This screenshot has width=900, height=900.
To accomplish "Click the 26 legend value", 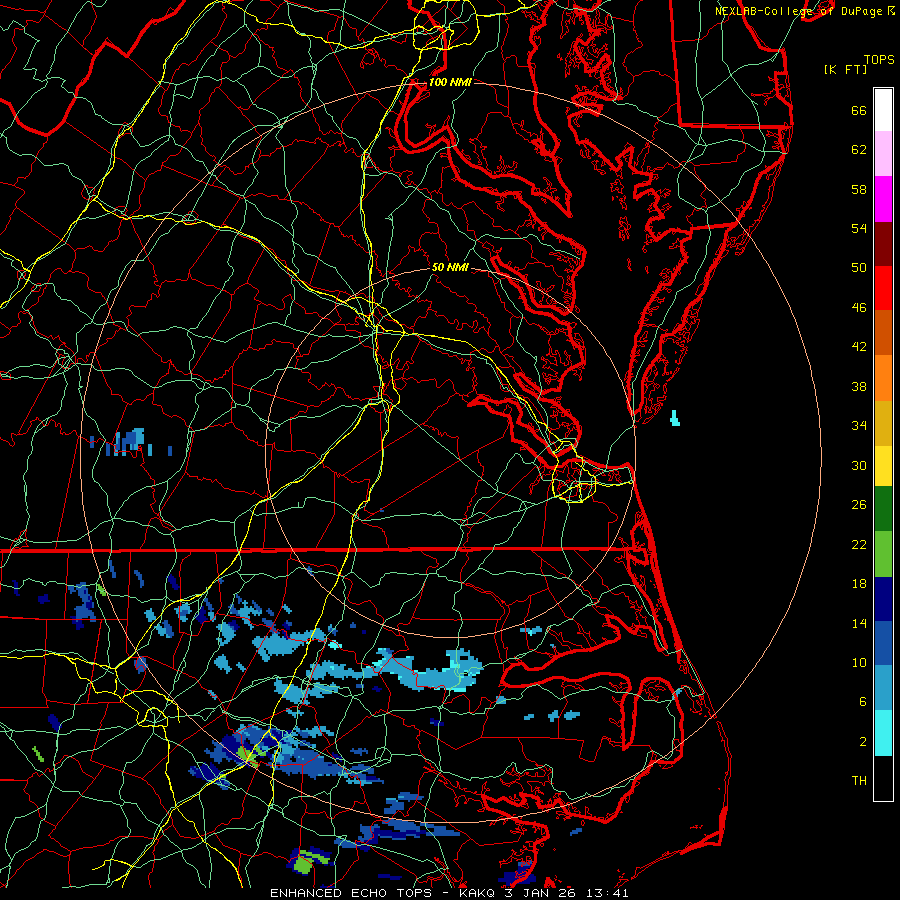I will tap(859, 505).
